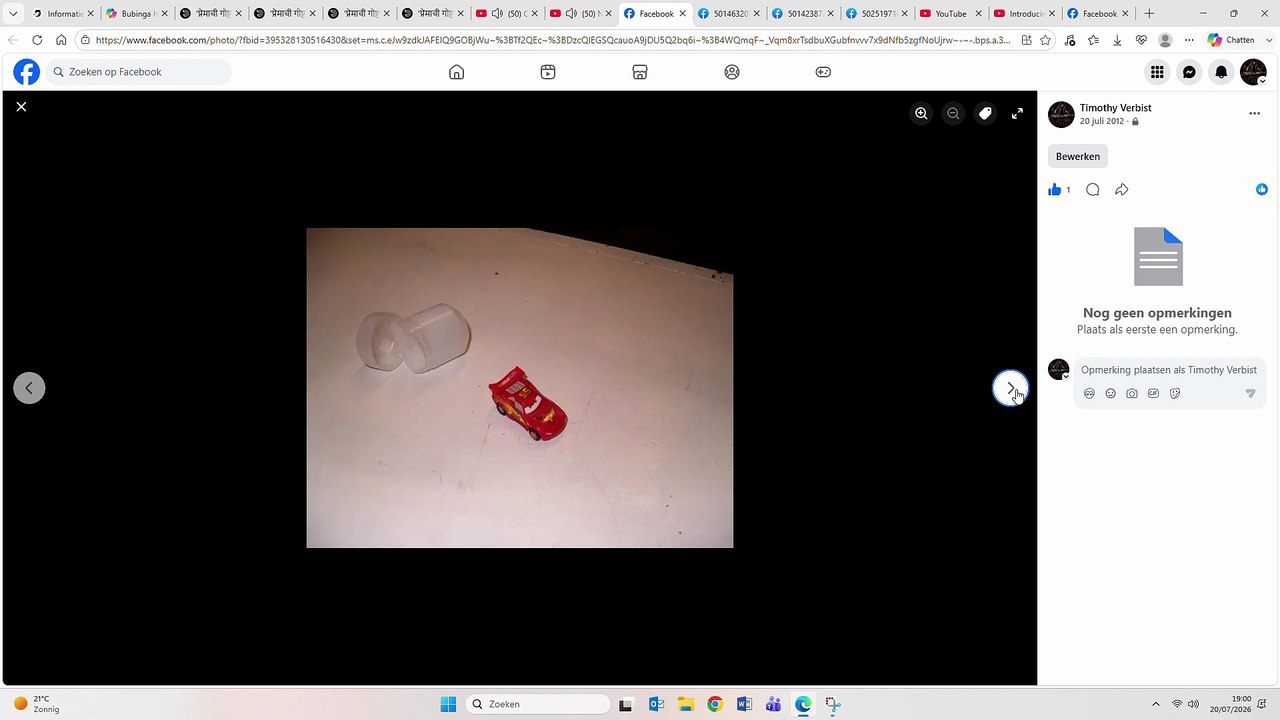Open the browser tab list dropdown

(13, 14)
